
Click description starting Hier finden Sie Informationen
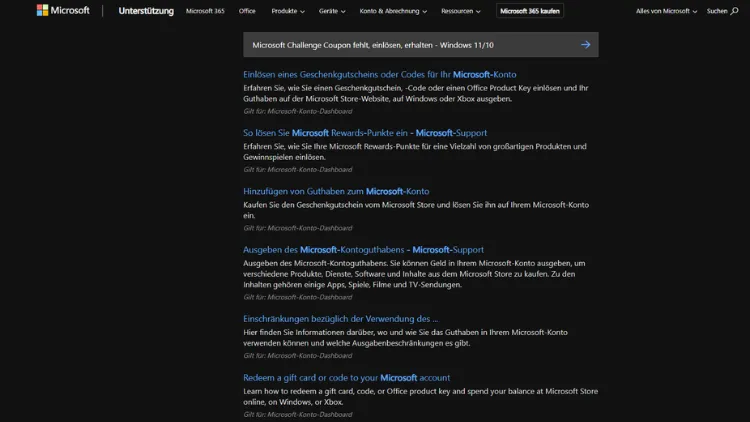coord(405,337)
